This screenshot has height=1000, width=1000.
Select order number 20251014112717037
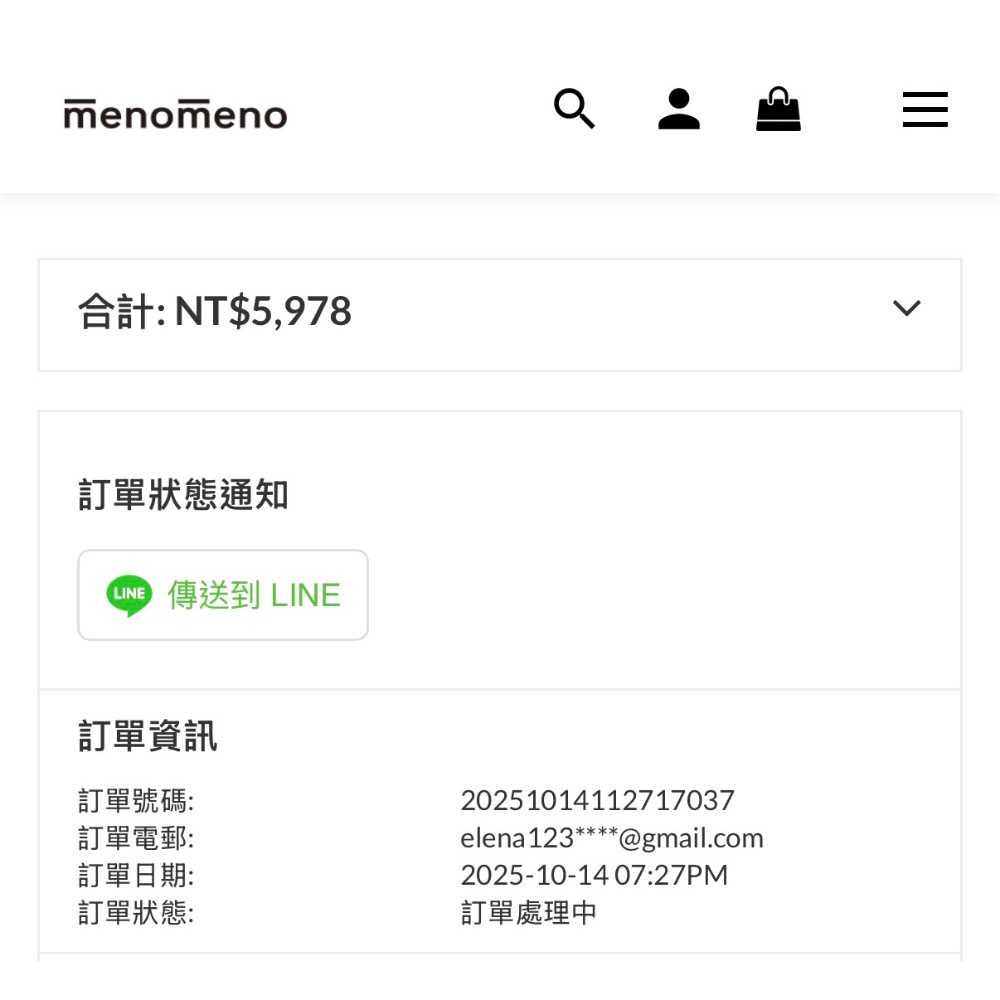coord(597,800)
